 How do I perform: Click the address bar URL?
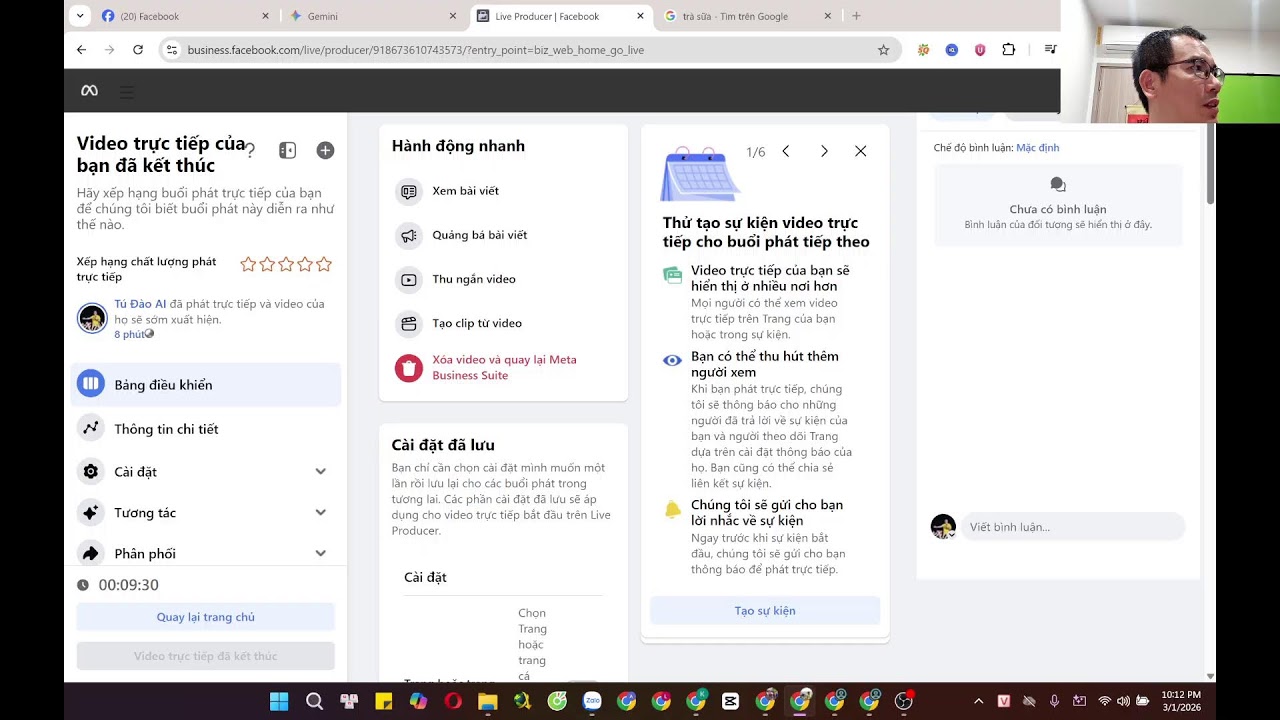pos(416,50)
